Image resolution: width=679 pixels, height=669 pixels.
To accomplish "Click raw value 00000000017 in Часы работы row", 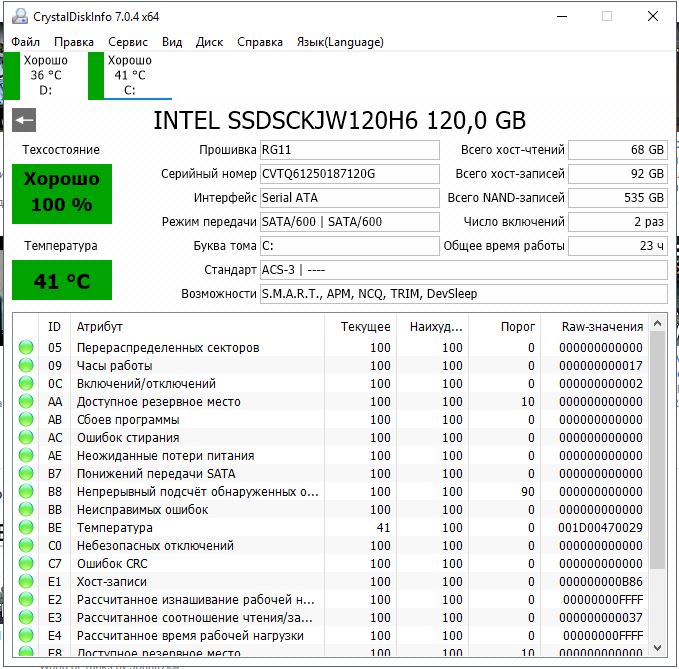I will coord(601,365).
